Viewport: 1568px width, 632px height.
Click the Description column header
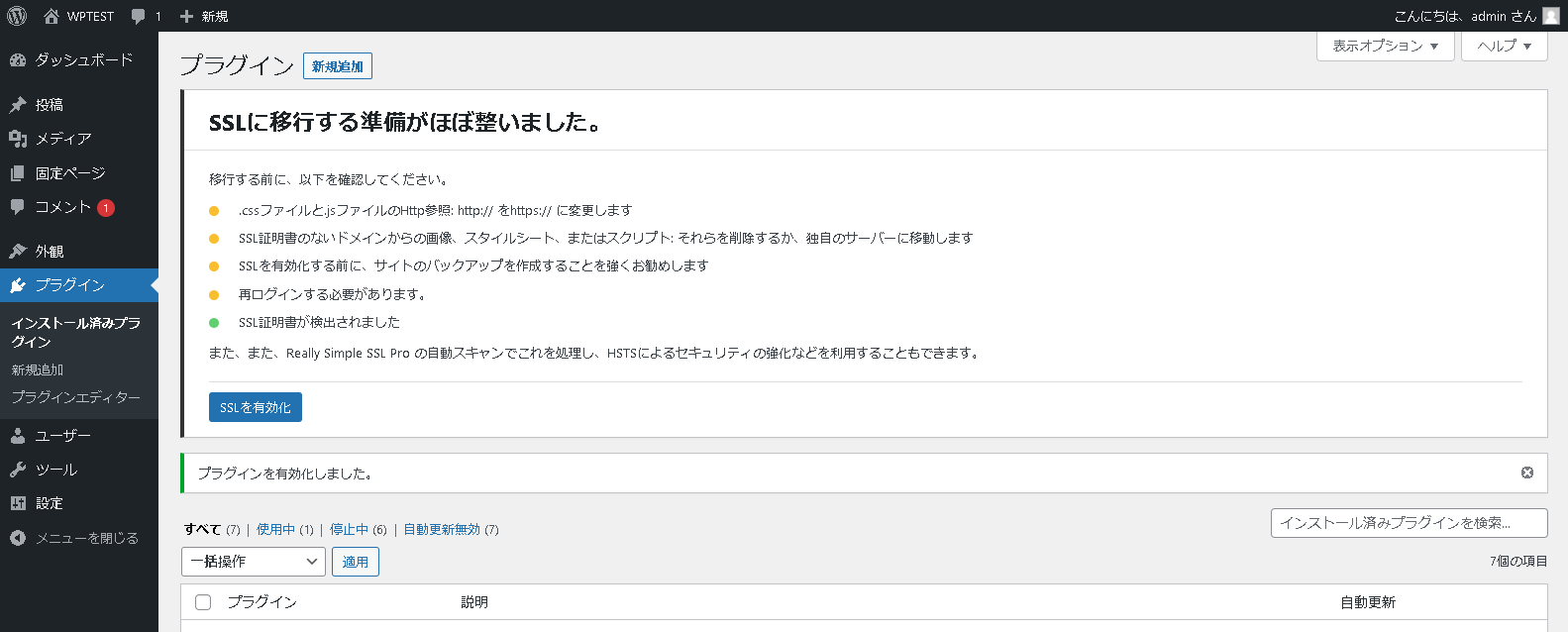click(x=474, y=602)
